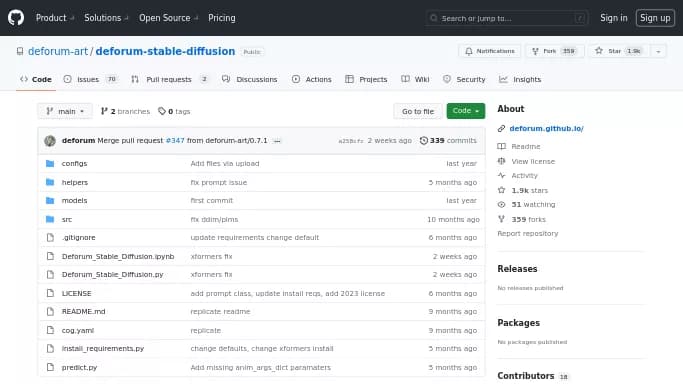
Task: Star the repository
Action: click(x=619, y=51)
